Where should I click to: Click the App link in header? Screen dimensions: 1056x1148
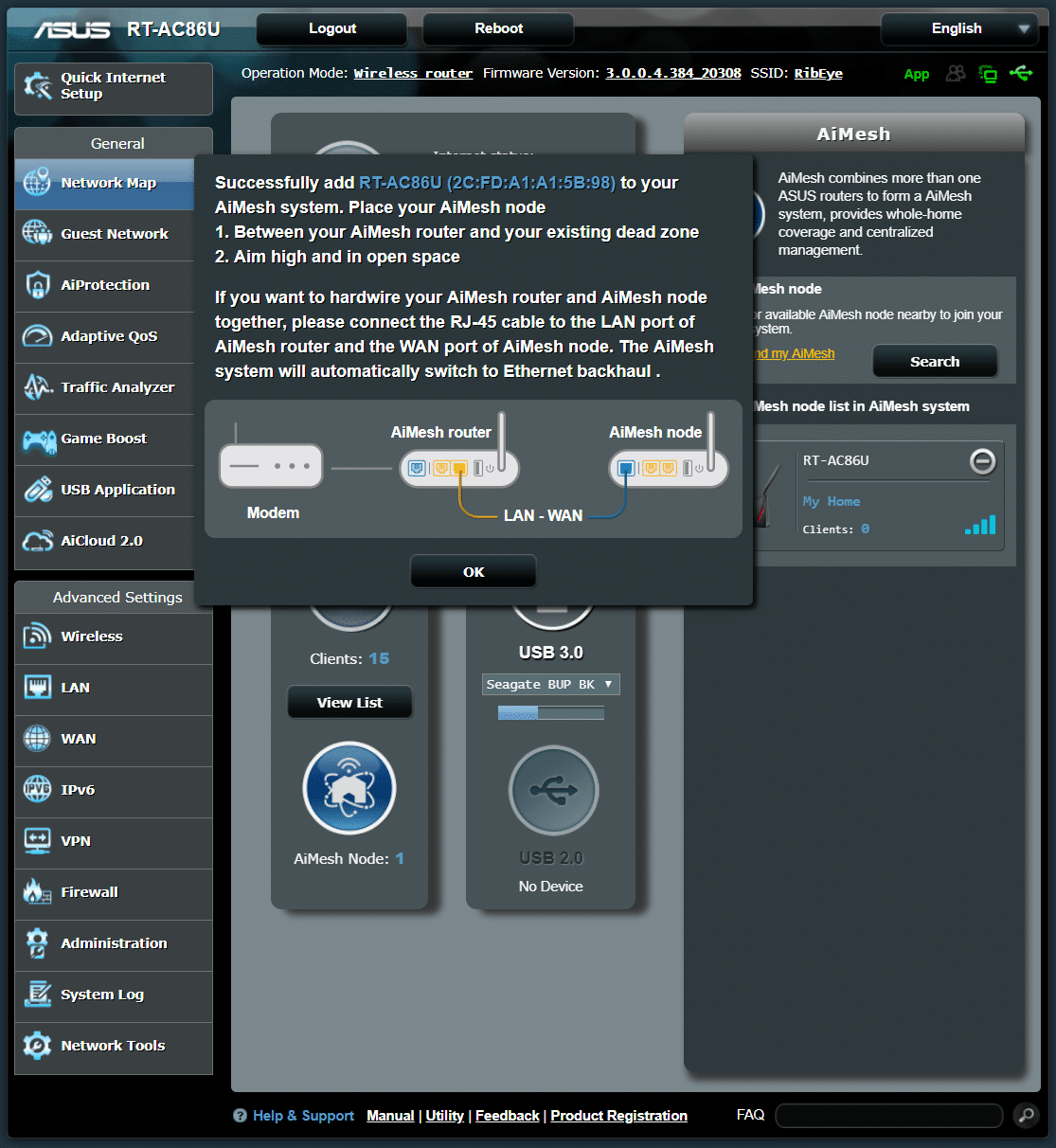pyautogui.click(x=917, y=74)
